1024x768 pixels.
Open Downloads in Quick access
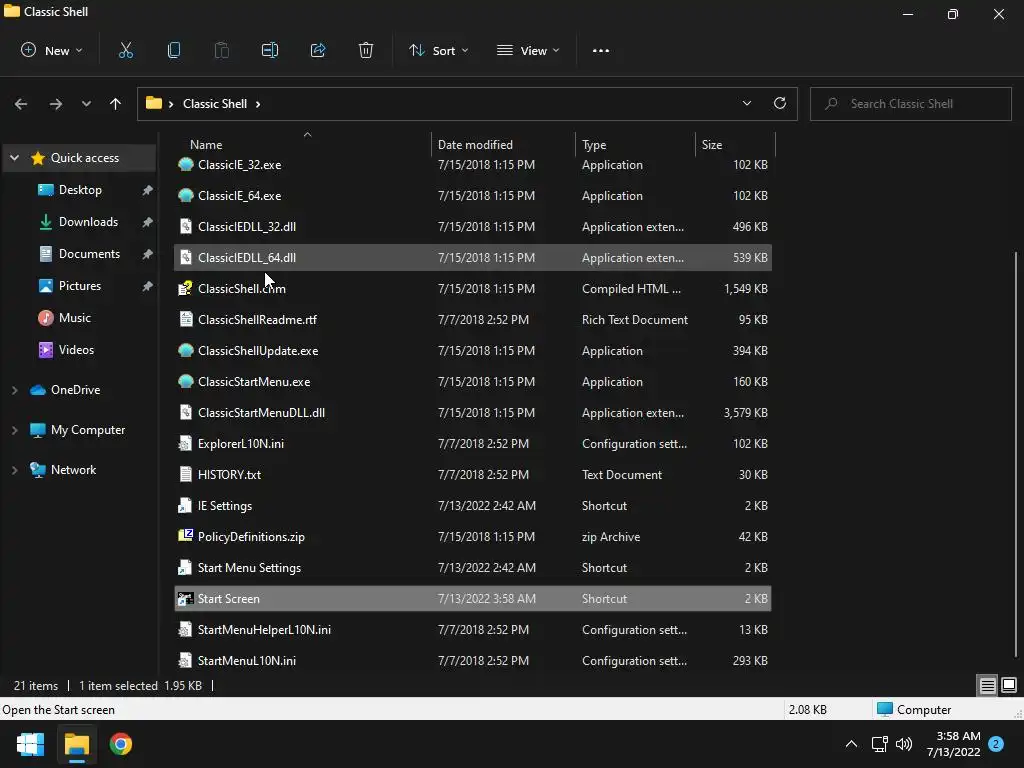click(88, 222)
